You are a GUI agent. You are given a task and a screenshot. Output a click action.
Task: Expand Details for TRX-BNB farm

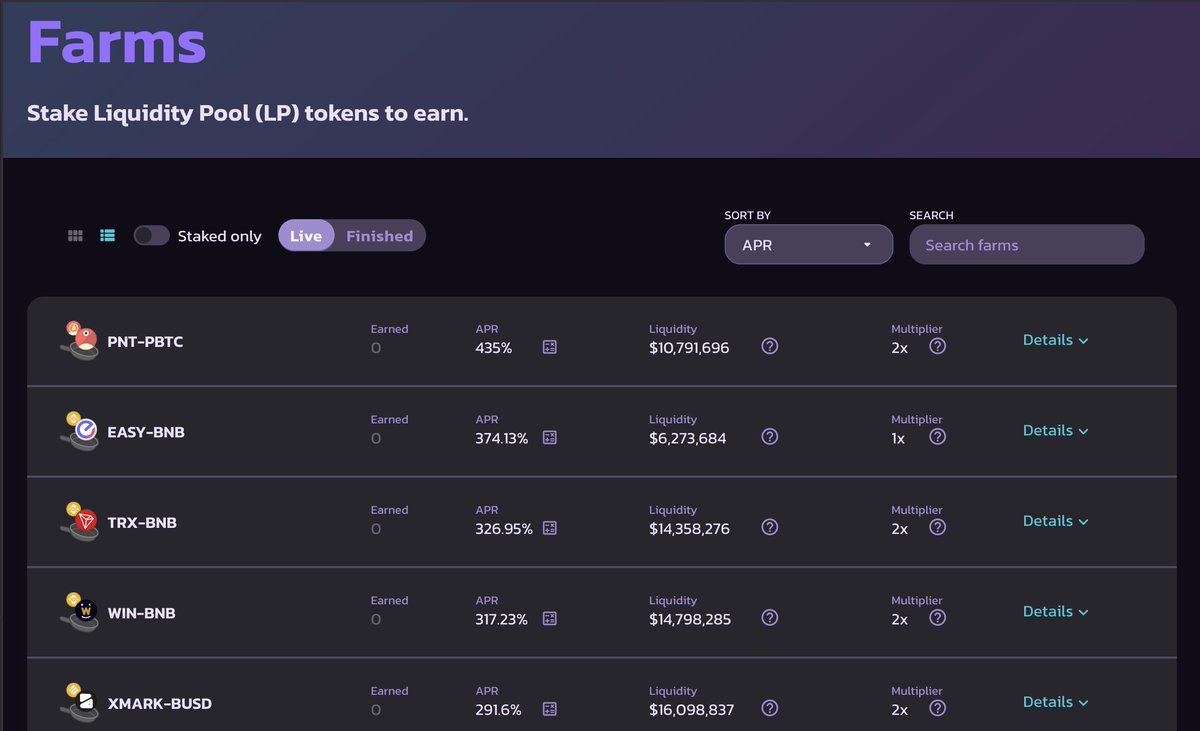pos(1055,520)
